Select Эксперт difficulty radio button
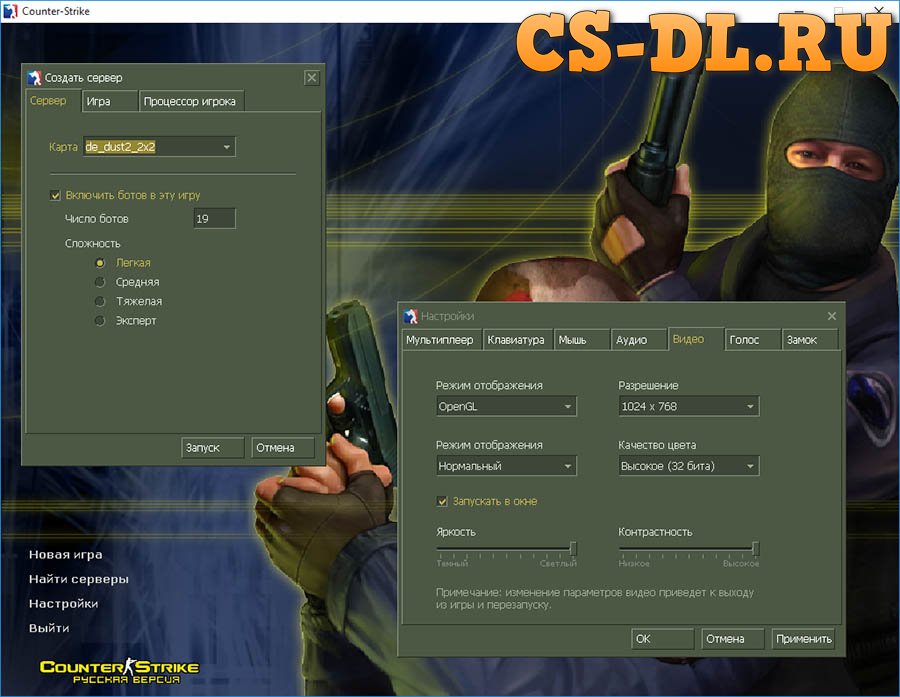The width and height of the screenshot is (900, 697). click(100, 320)
